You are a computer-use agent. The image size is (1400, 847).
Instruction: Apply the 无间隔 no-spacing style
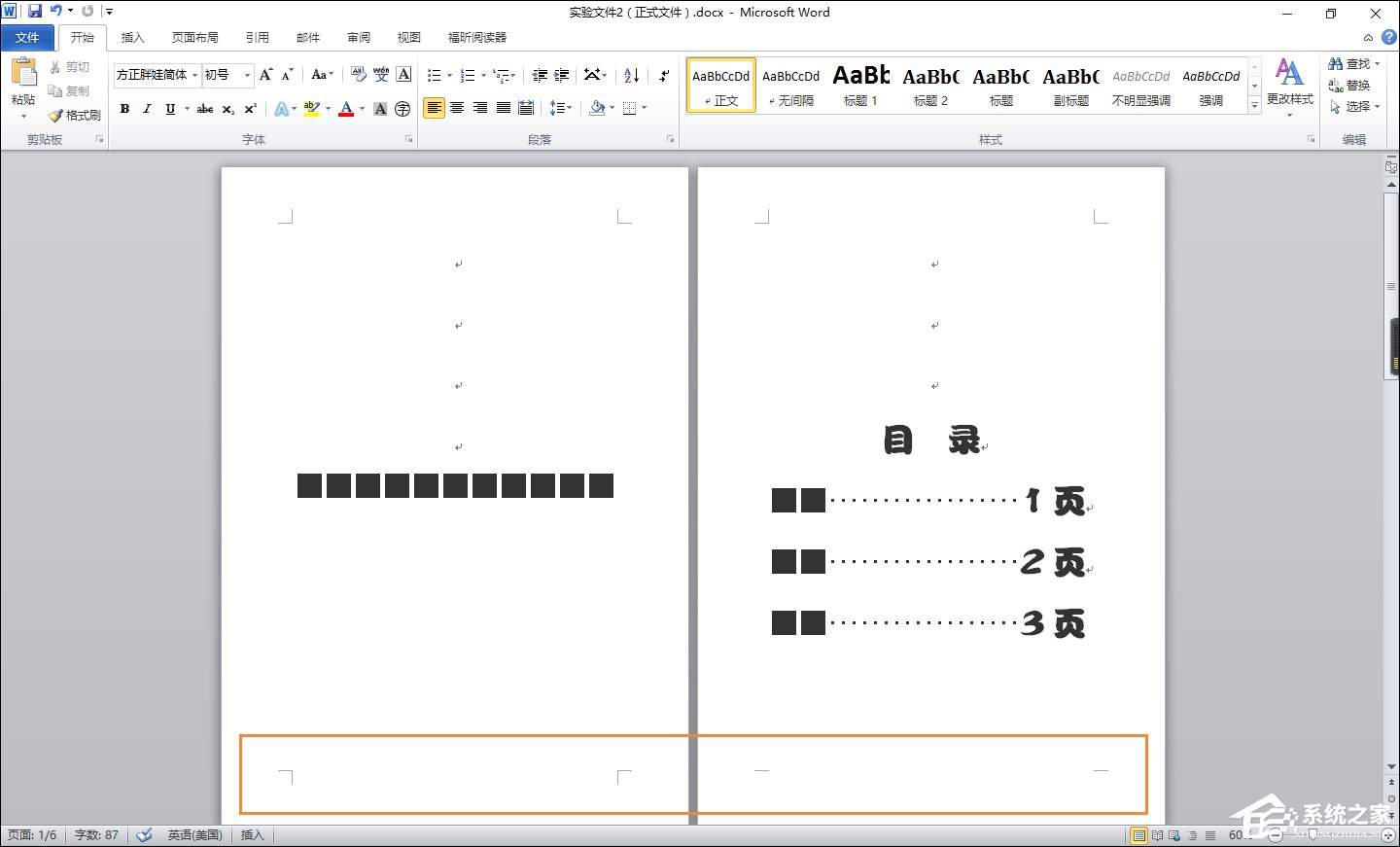point(790,86)
